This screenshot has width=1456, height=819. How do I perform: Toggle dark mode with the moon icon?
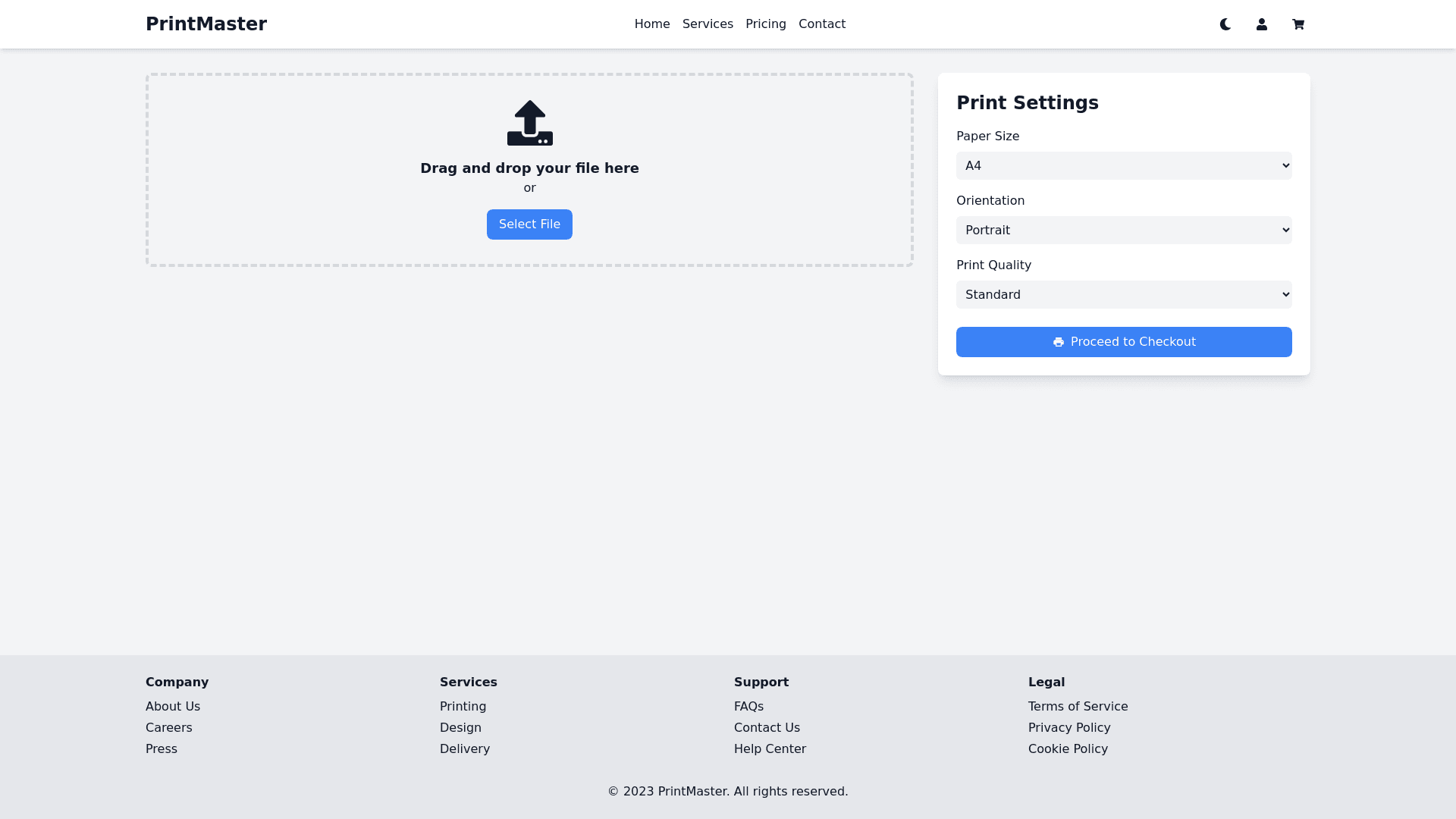(x=1225, y=24)
